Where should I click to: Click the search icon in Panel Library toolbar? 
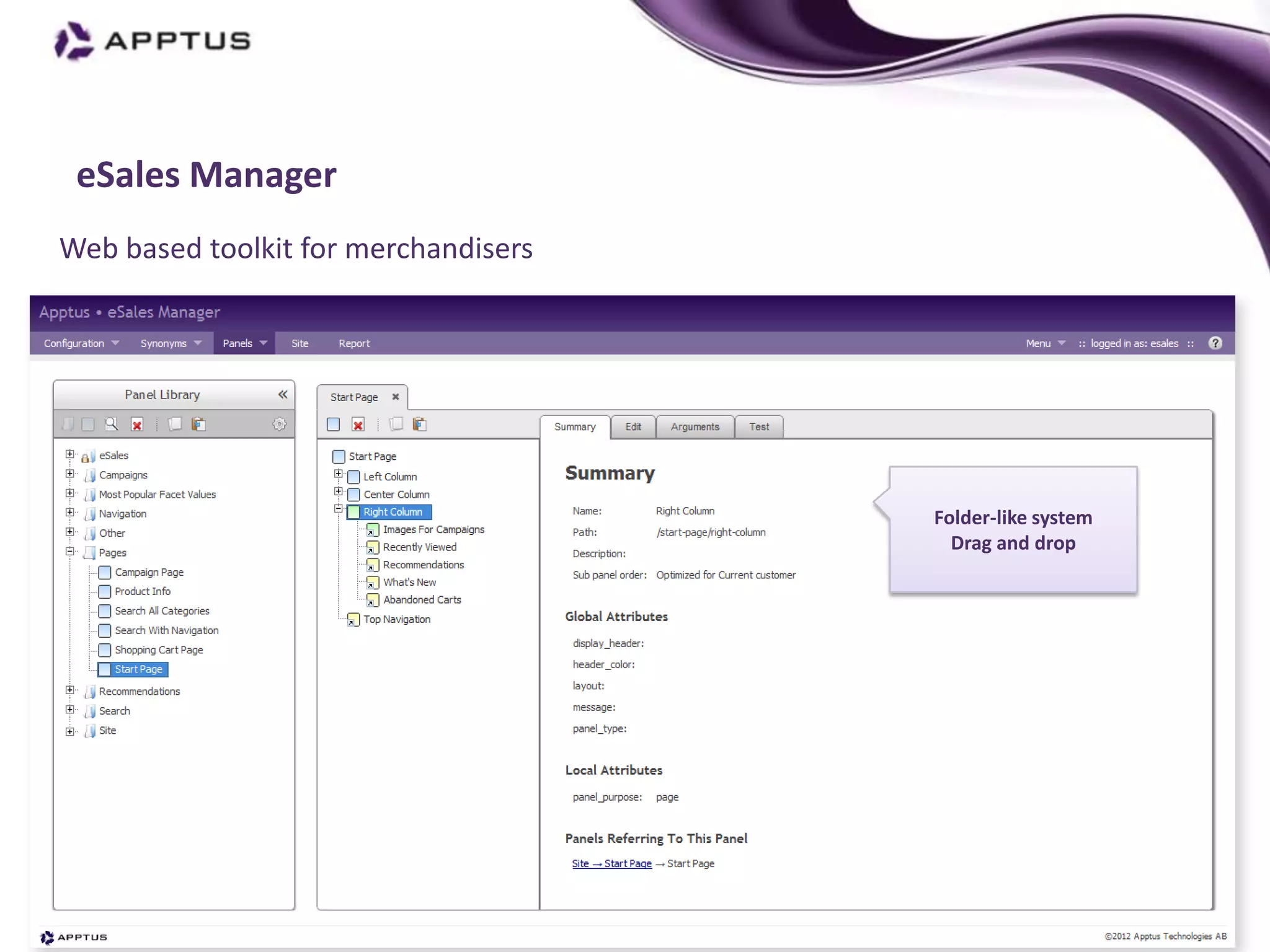coord(112,424)
